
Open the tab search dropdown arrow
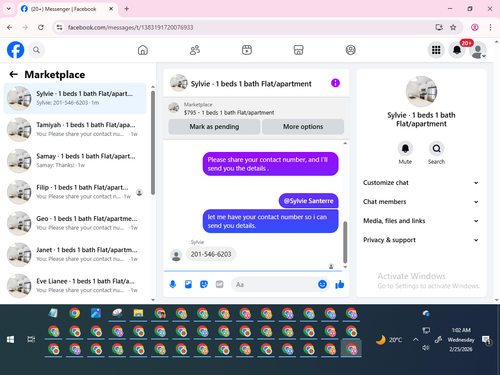click(9, 9)
